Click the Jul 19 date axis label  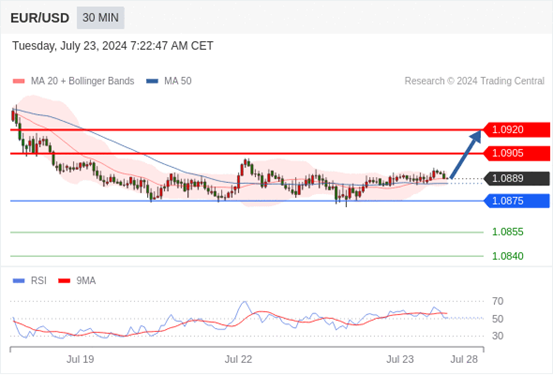(x=80, y=359)
